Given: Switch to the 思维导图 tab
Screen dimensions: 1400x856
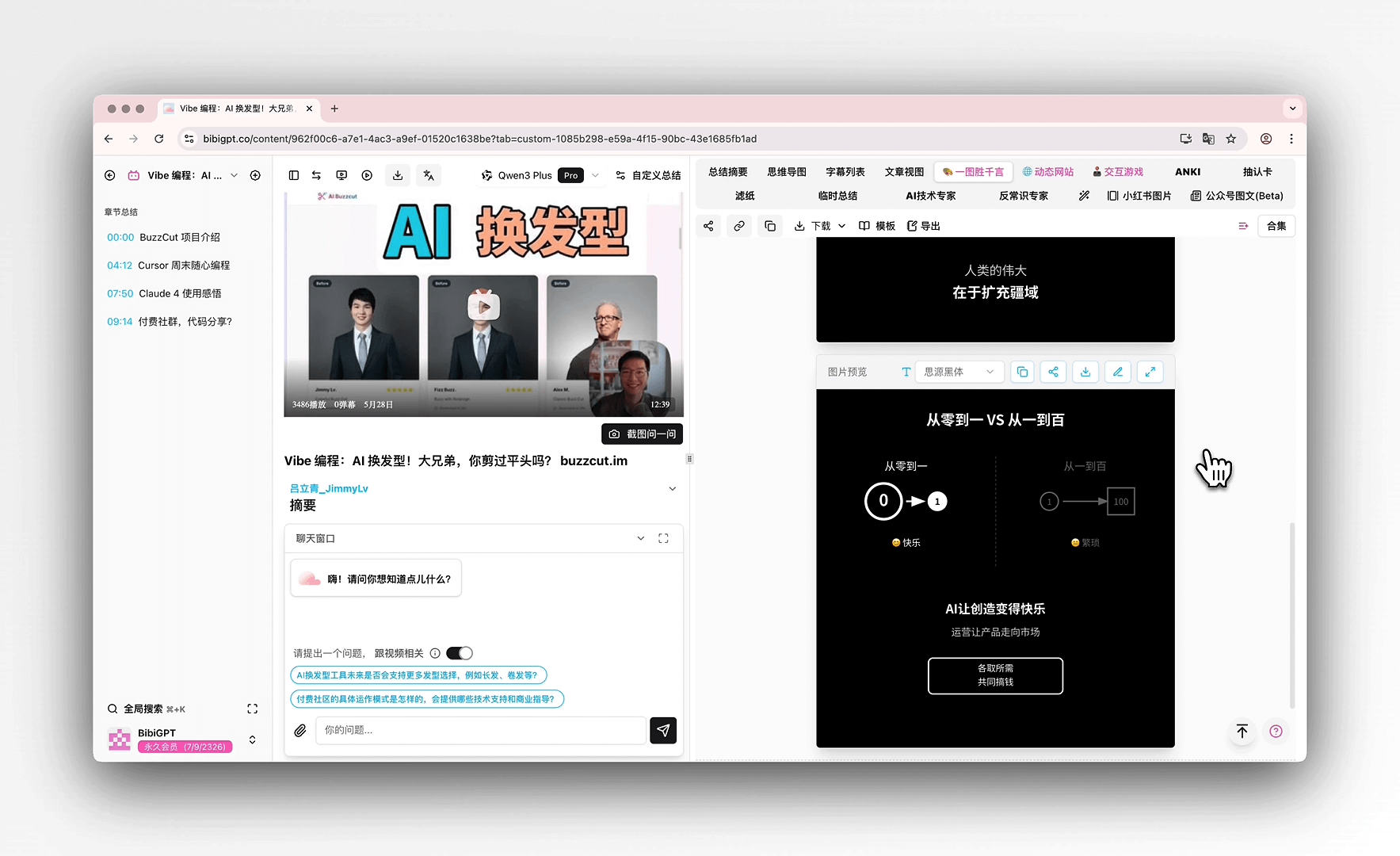Looking at the screenshot, I should 786,172.
